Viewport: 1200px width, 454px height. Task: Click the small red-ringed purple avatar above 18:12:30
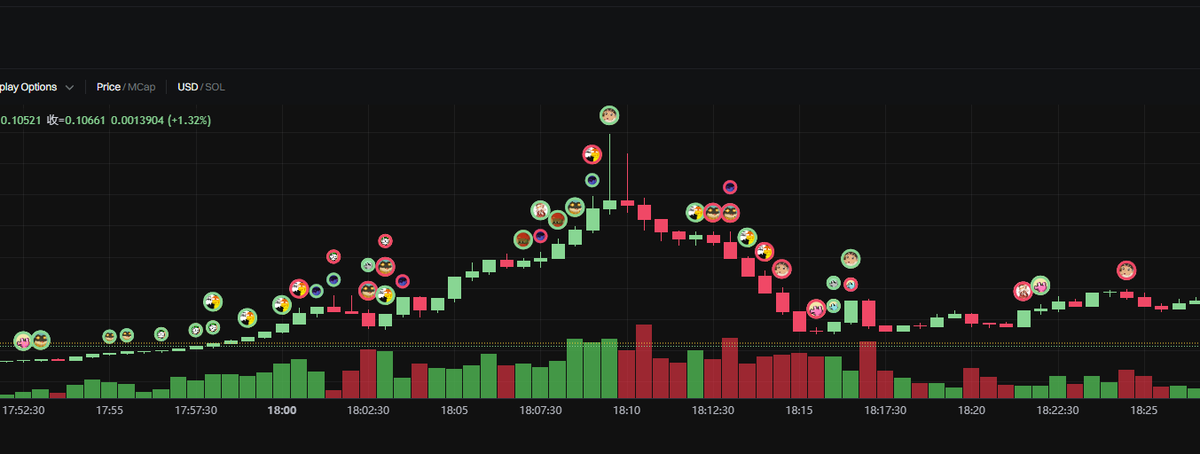(730, 187)
